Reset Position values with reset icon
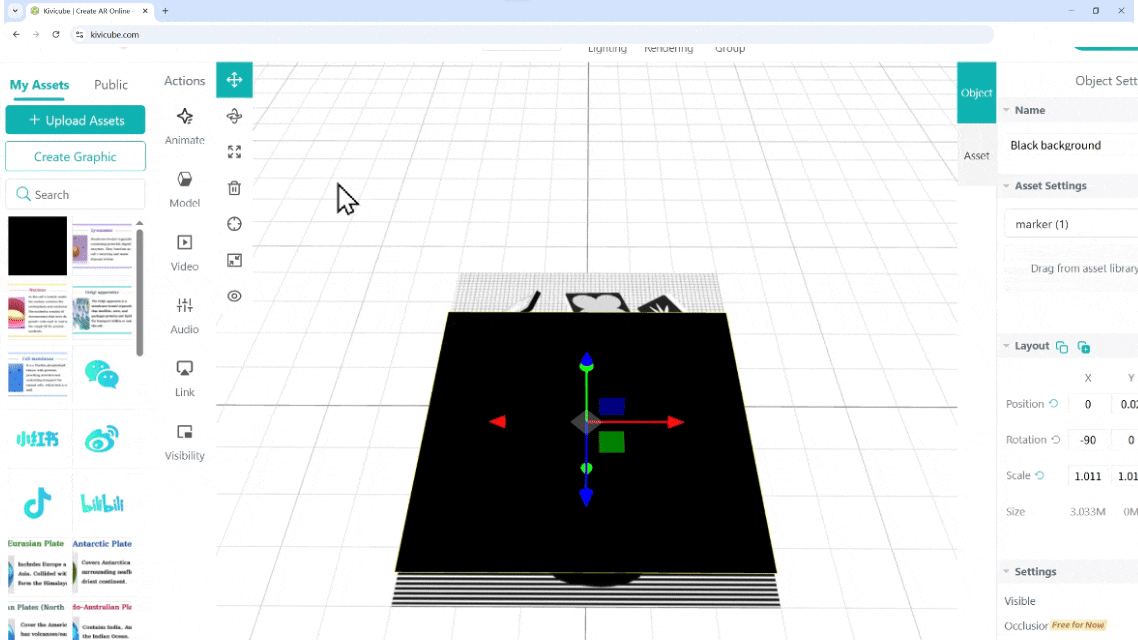 point(1053,404)
